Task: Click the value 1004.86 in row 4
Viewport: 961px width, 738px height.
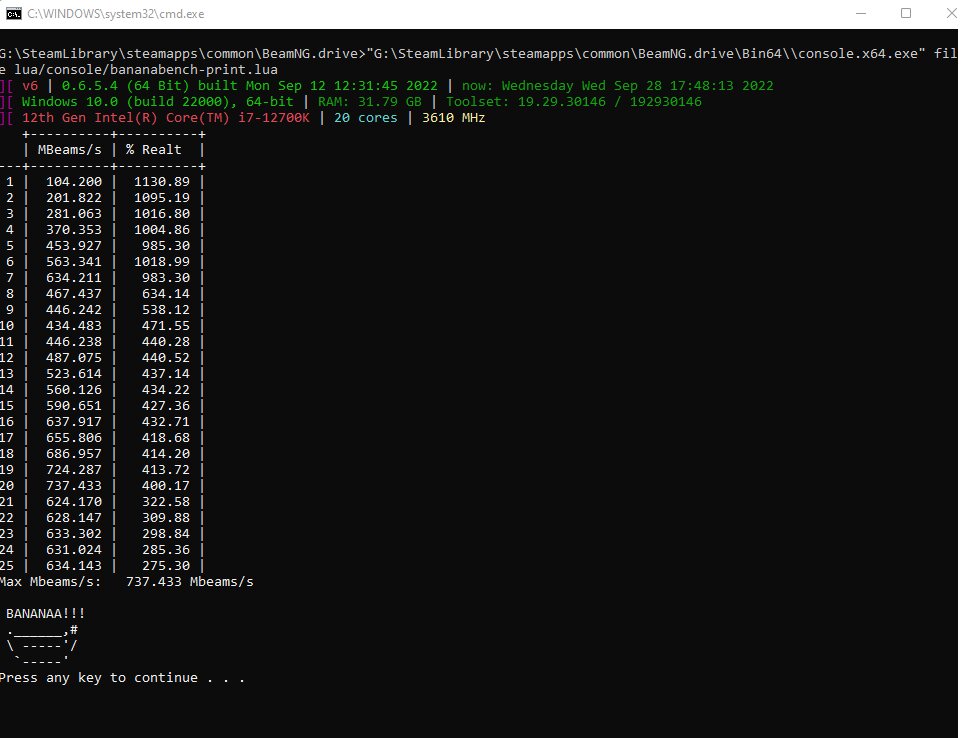Action: (162, 229)
